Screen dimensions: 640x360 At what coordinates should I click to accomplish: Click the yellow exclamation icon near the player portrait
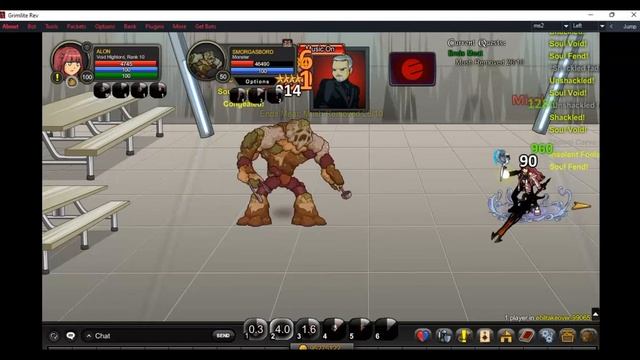(x=57, y=77)
